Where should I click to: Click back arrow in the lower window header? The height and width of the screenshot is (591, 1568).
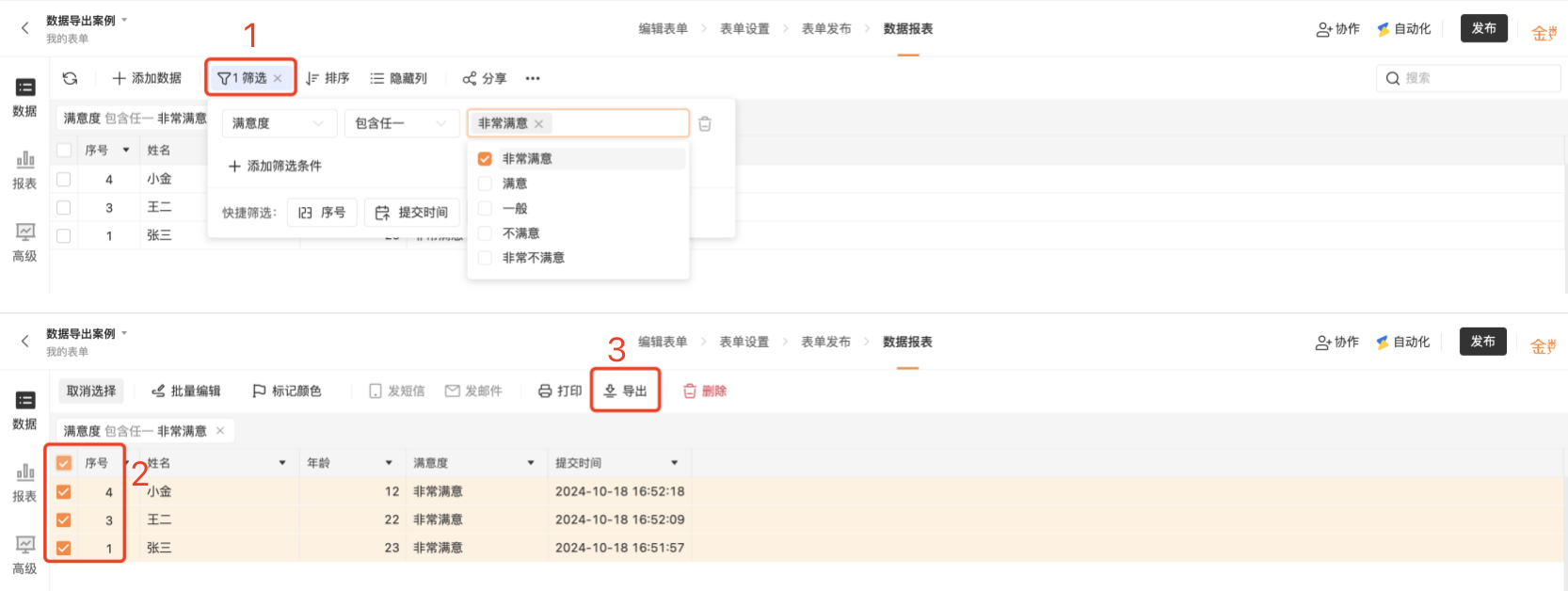(25, 342)
